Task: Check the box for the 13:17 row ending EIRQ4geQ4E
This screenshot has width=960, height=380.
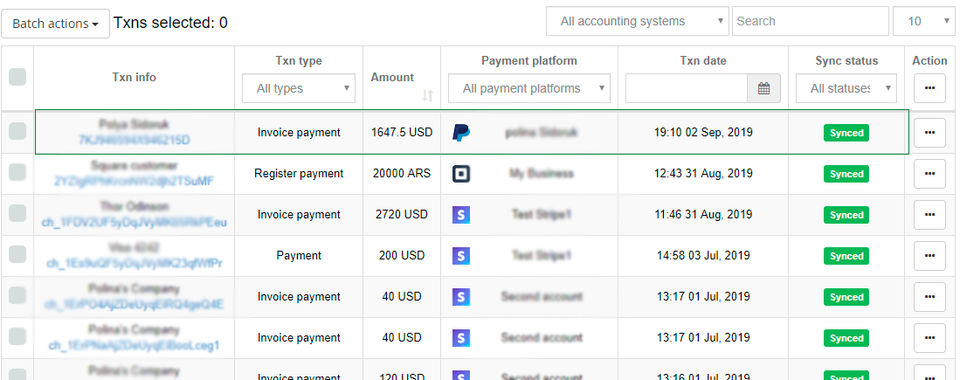Action: tap(17, 295)
